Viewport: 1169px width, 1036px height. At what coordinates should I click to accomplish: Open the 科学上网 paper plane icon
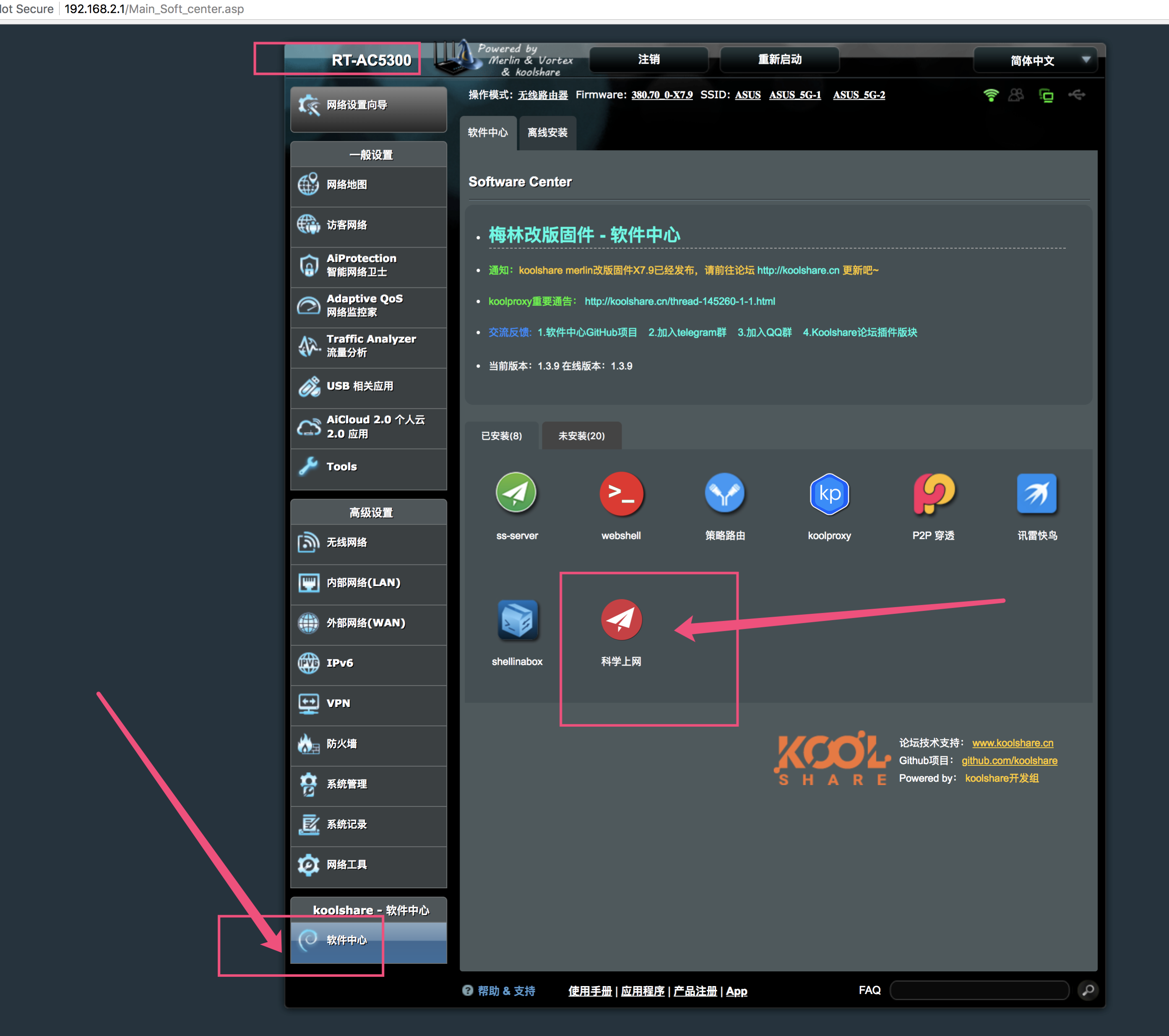[621, 619]
